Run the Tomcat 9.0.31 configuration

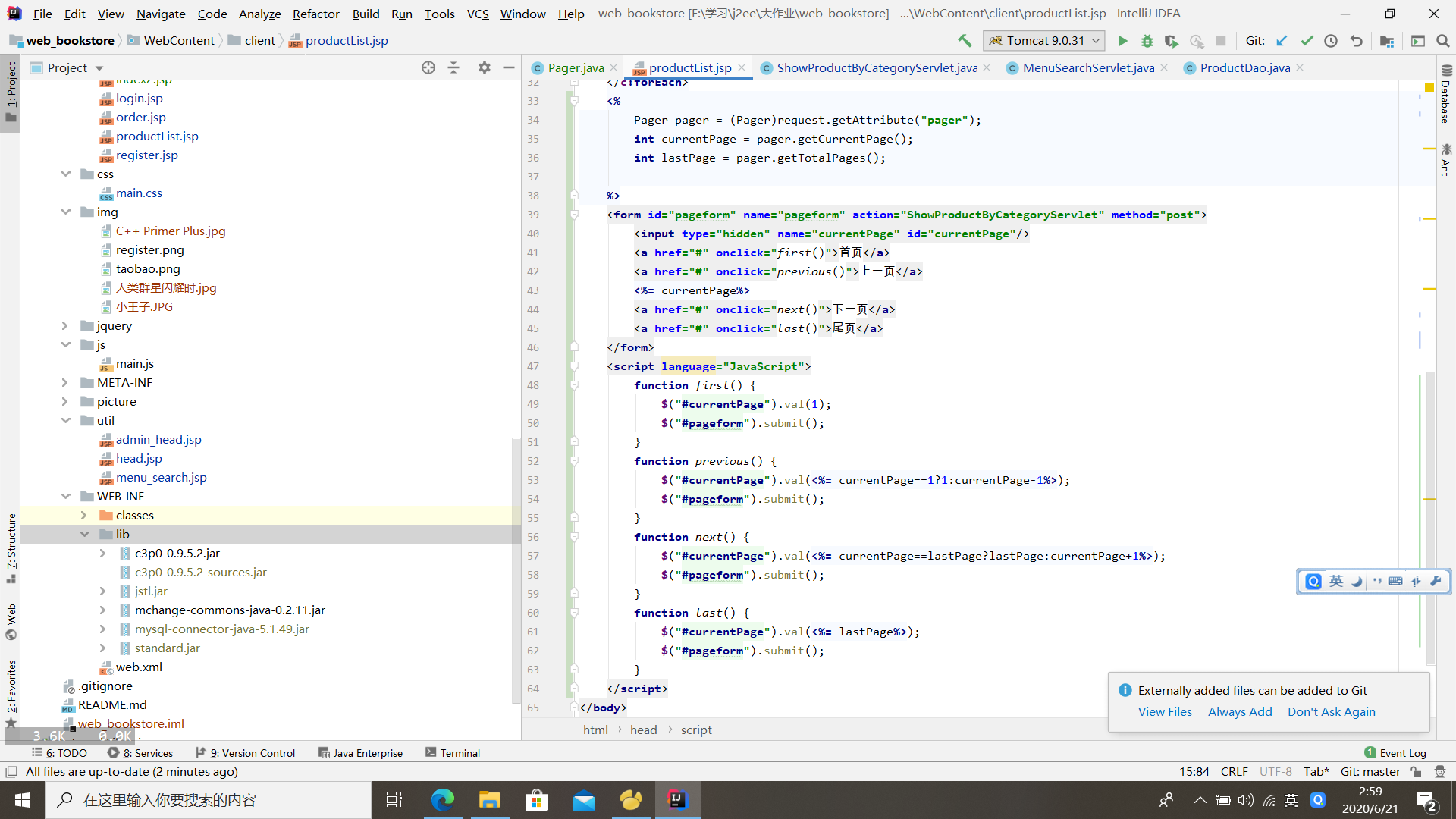(1122, 41)
